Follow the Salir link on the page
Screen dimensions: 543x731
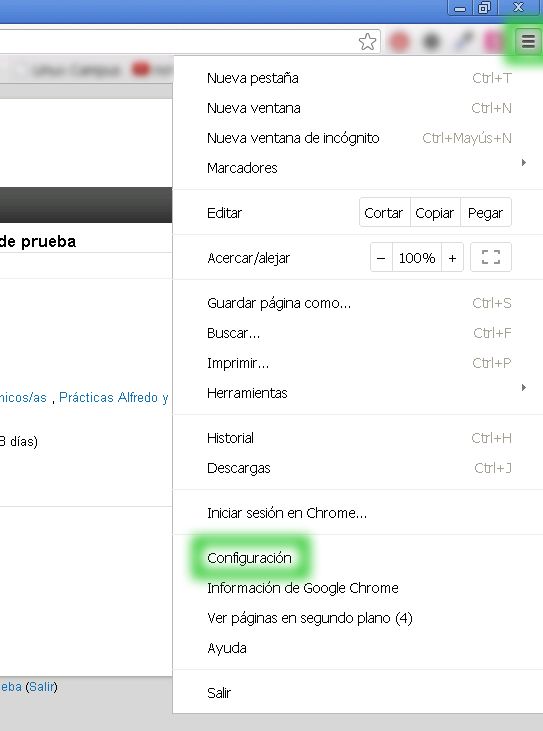click(41, 687)
